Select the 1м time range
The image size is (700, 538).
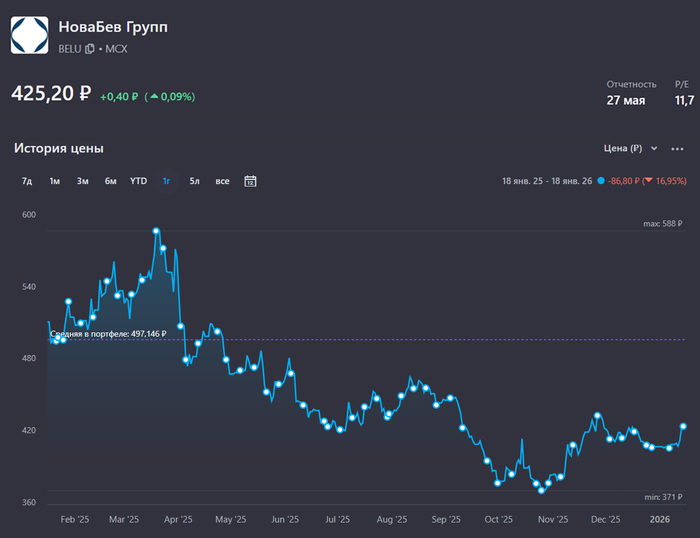tap(55, 181)
